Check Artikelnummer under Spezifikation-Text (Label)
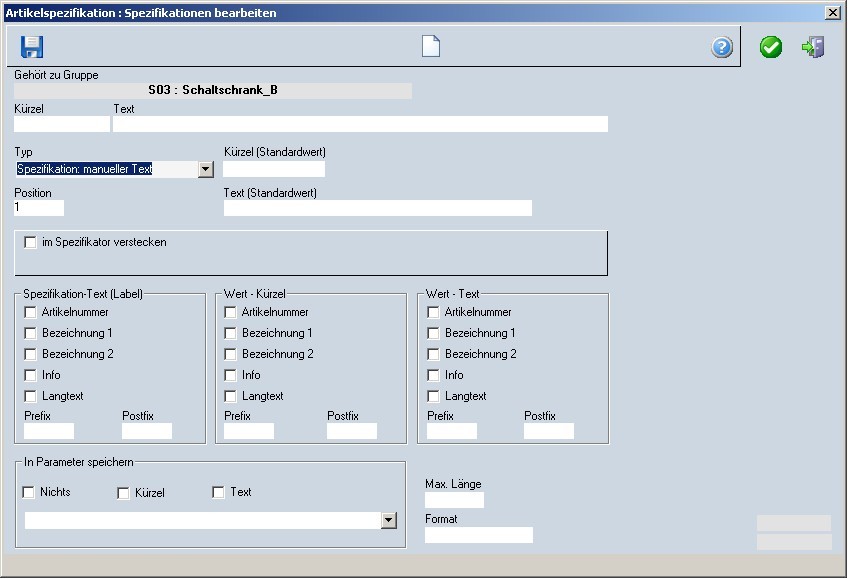 click(31, 312)
